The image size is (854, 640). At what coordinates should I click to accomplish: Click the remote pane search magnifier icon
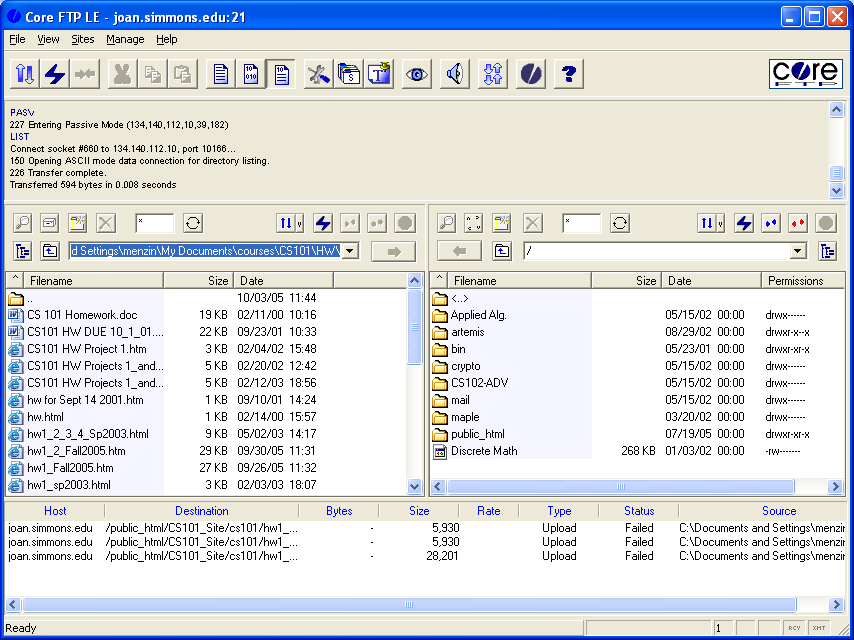446,223
